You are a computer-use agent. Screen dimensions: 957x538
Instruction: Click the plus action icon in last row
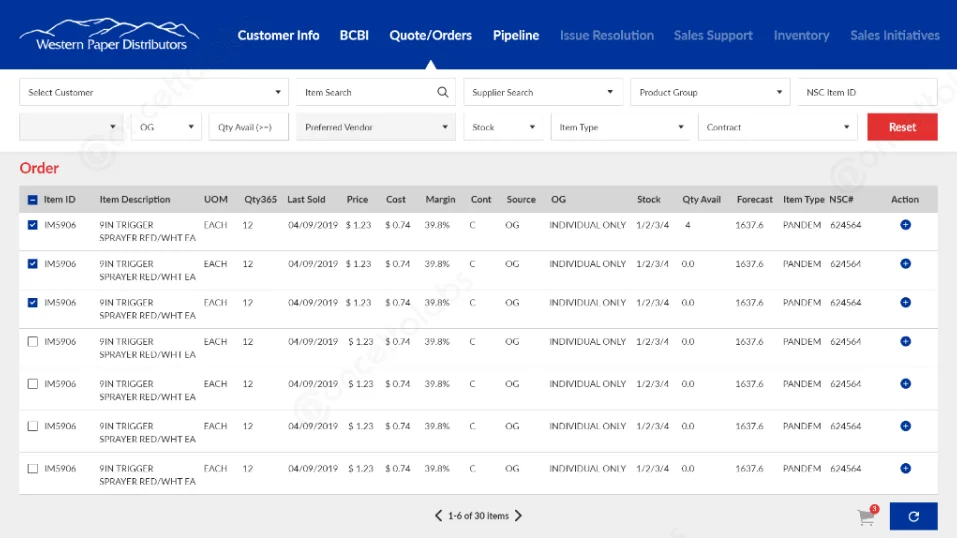[905, 468]
